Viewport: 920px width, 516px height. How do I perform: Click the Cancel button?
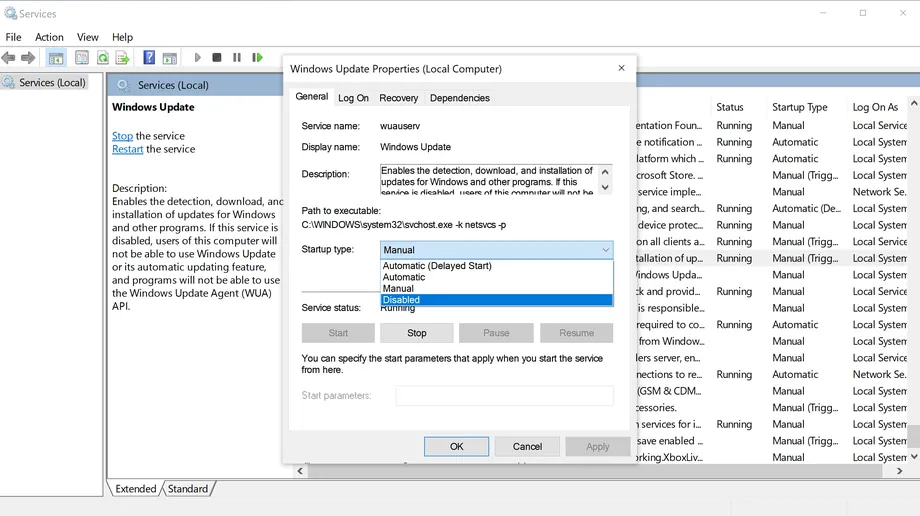coord(527,446)
